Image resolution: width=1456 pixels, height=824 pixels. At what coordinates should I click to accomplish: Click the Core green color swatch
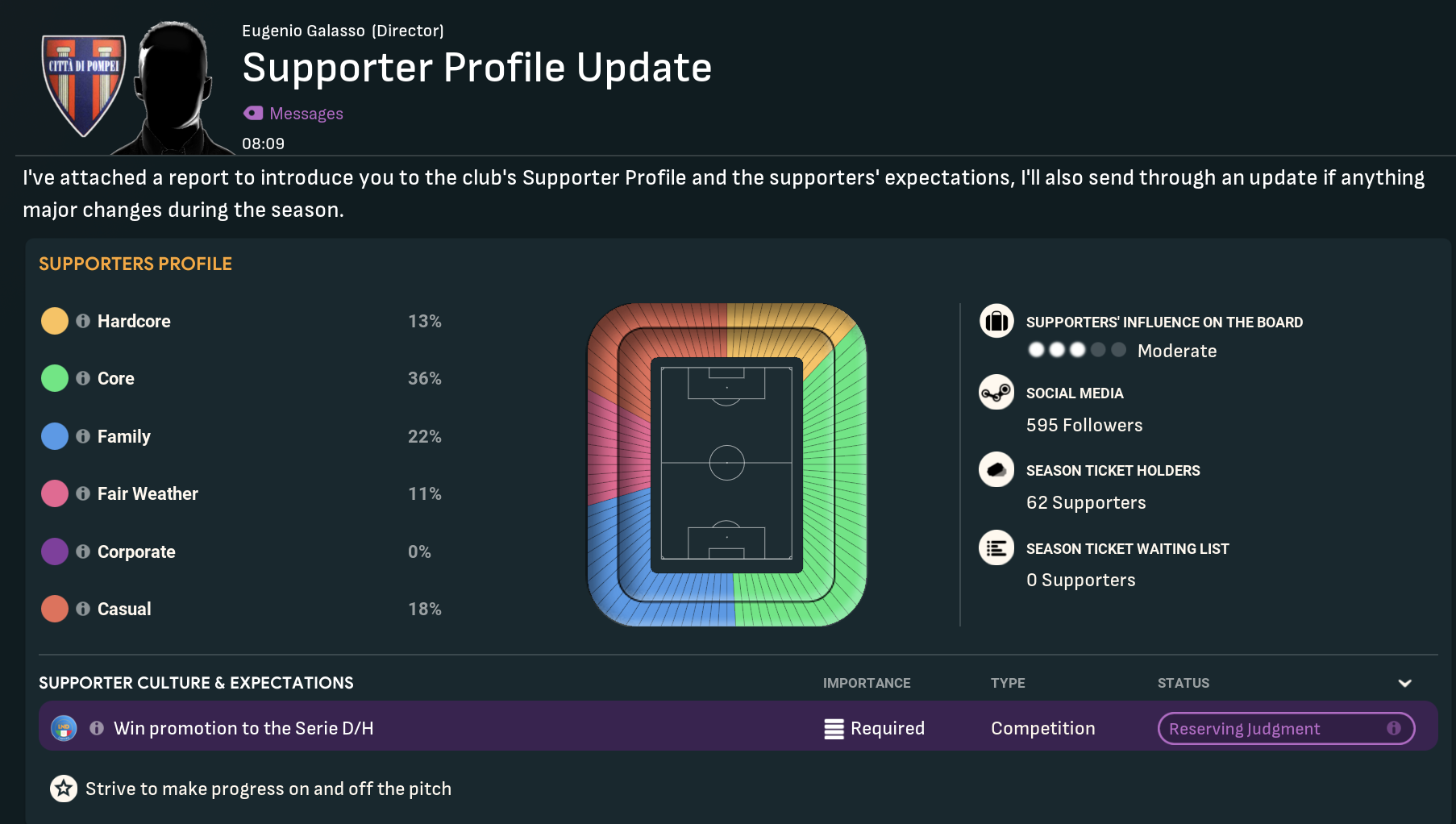(x=55, y=378)
